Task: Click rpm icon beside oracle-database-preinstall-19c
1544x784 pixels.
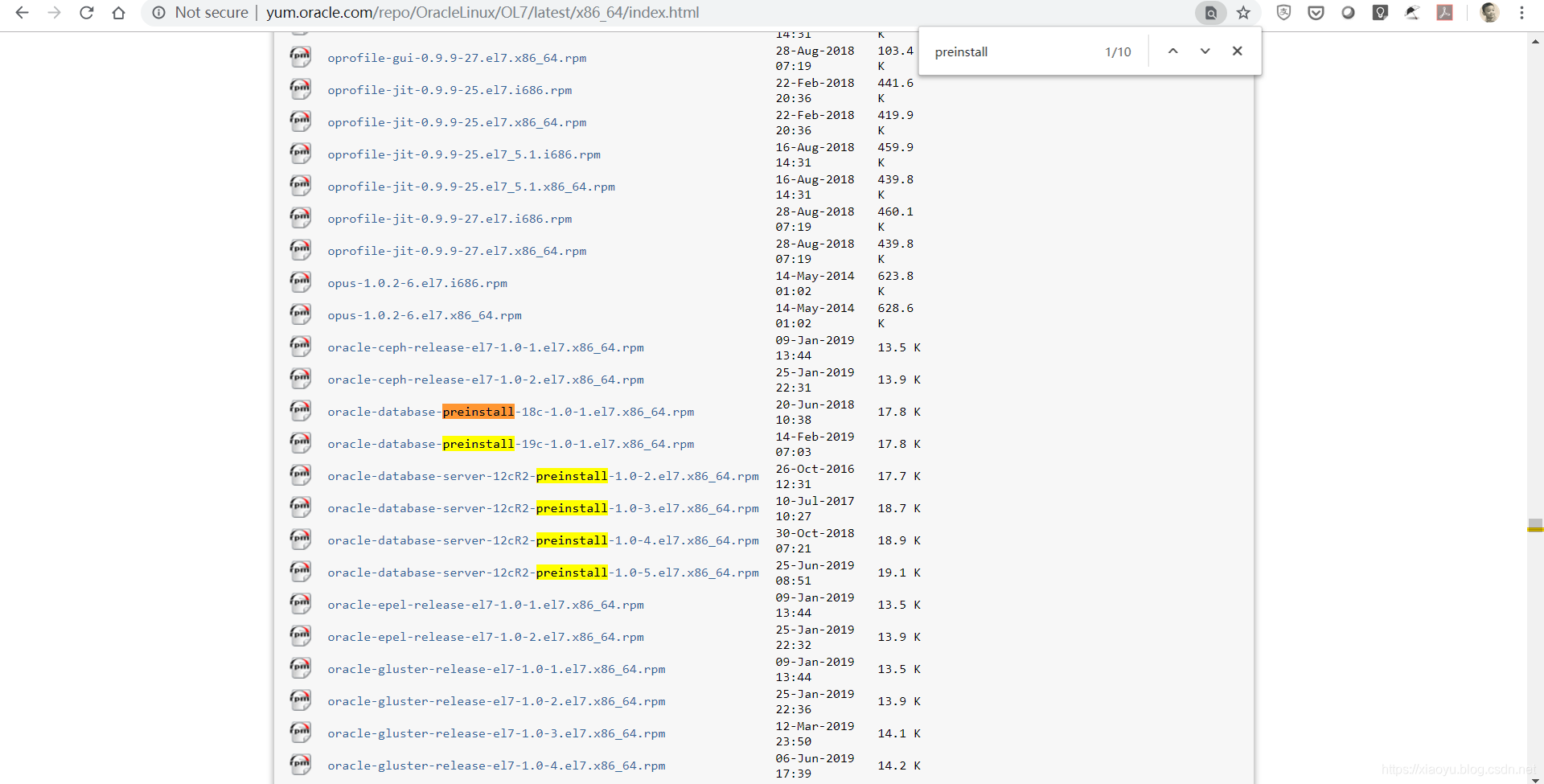Action: tap(300, 442)
